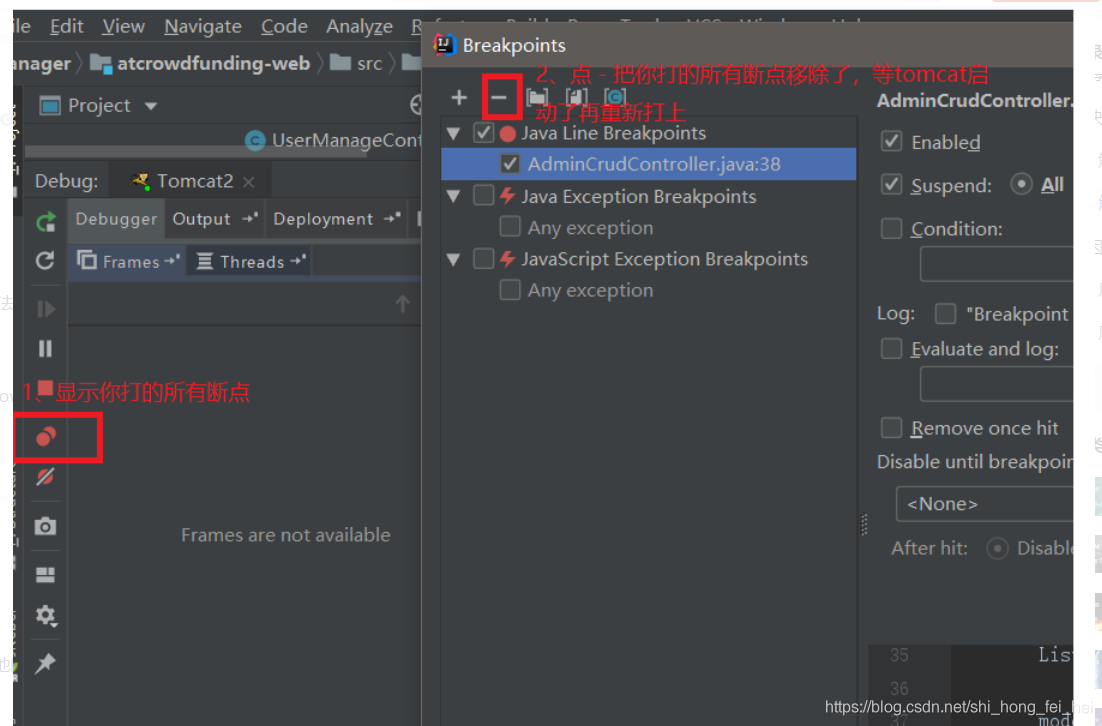Collapse Java Line Breakpoints tree node

pyautogui.click(x=453, y=134)
